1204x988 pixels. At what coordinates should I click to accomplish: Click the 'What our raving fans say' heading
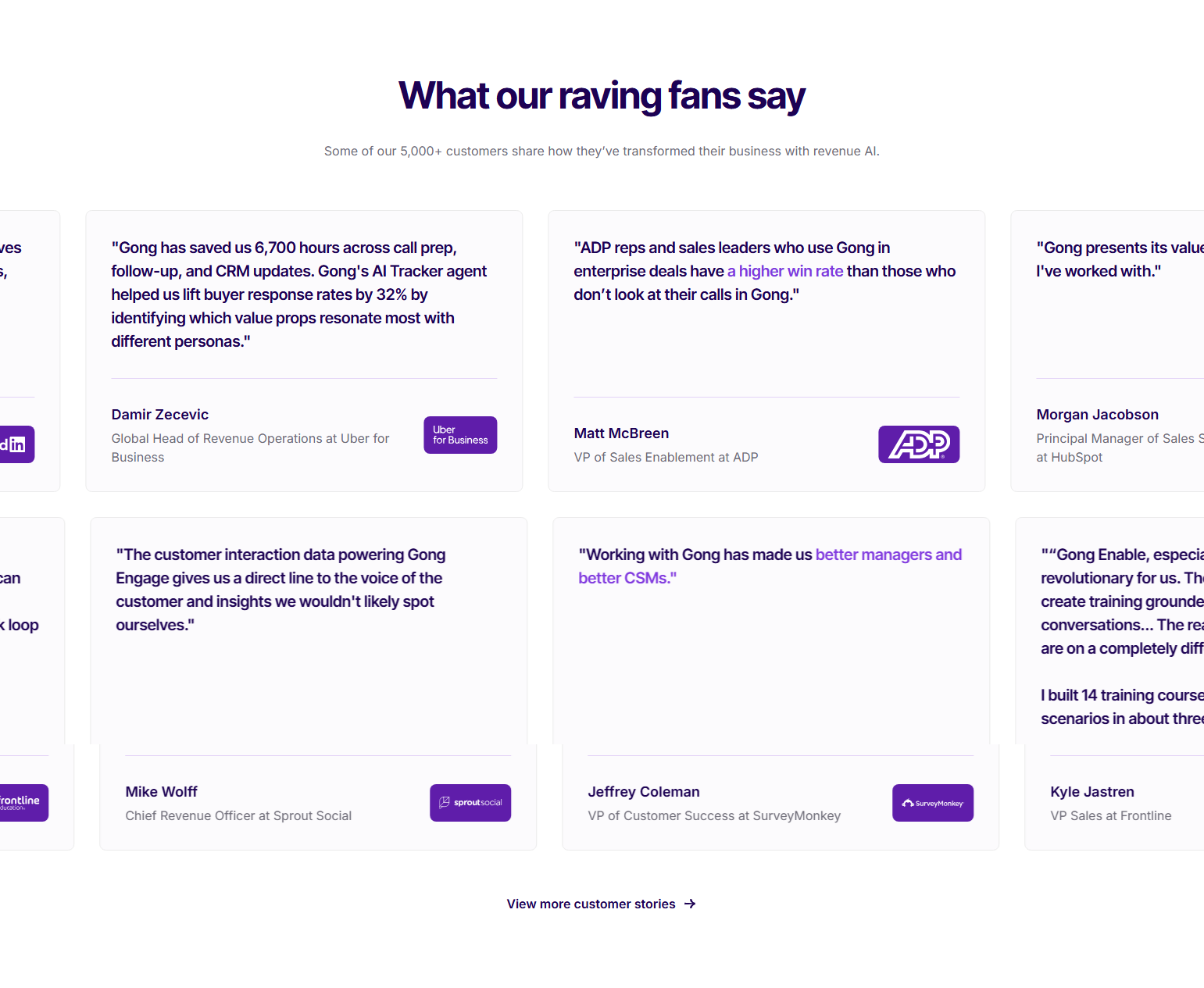(x=602, y=95)
